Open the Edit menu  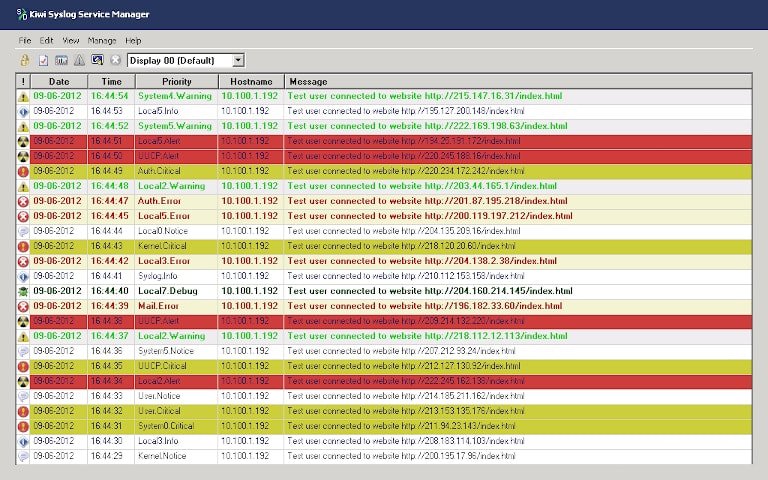47,41
